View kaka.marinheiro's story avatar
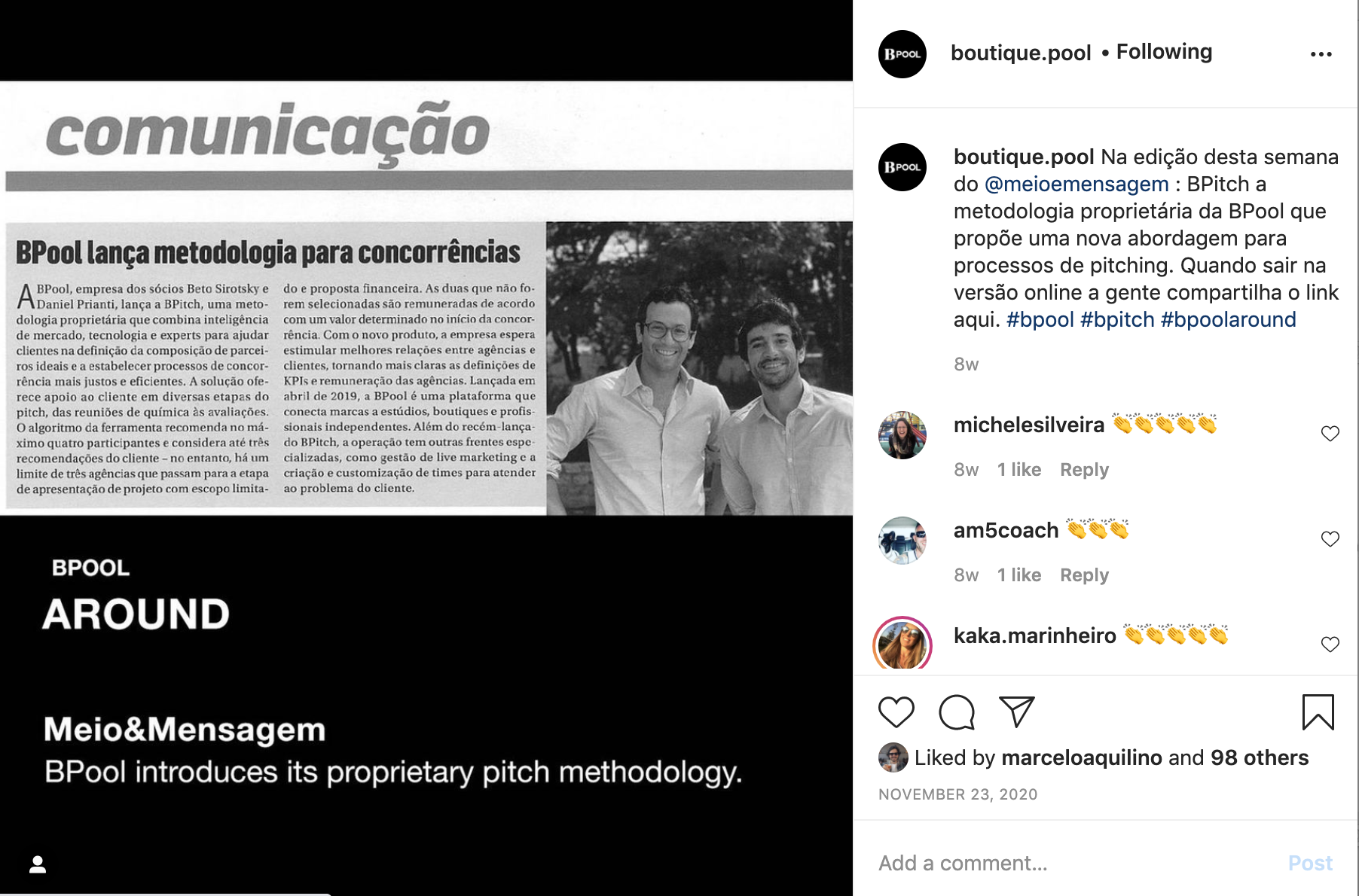Viewport: 1359px width, 896px height. click(902, 645)
